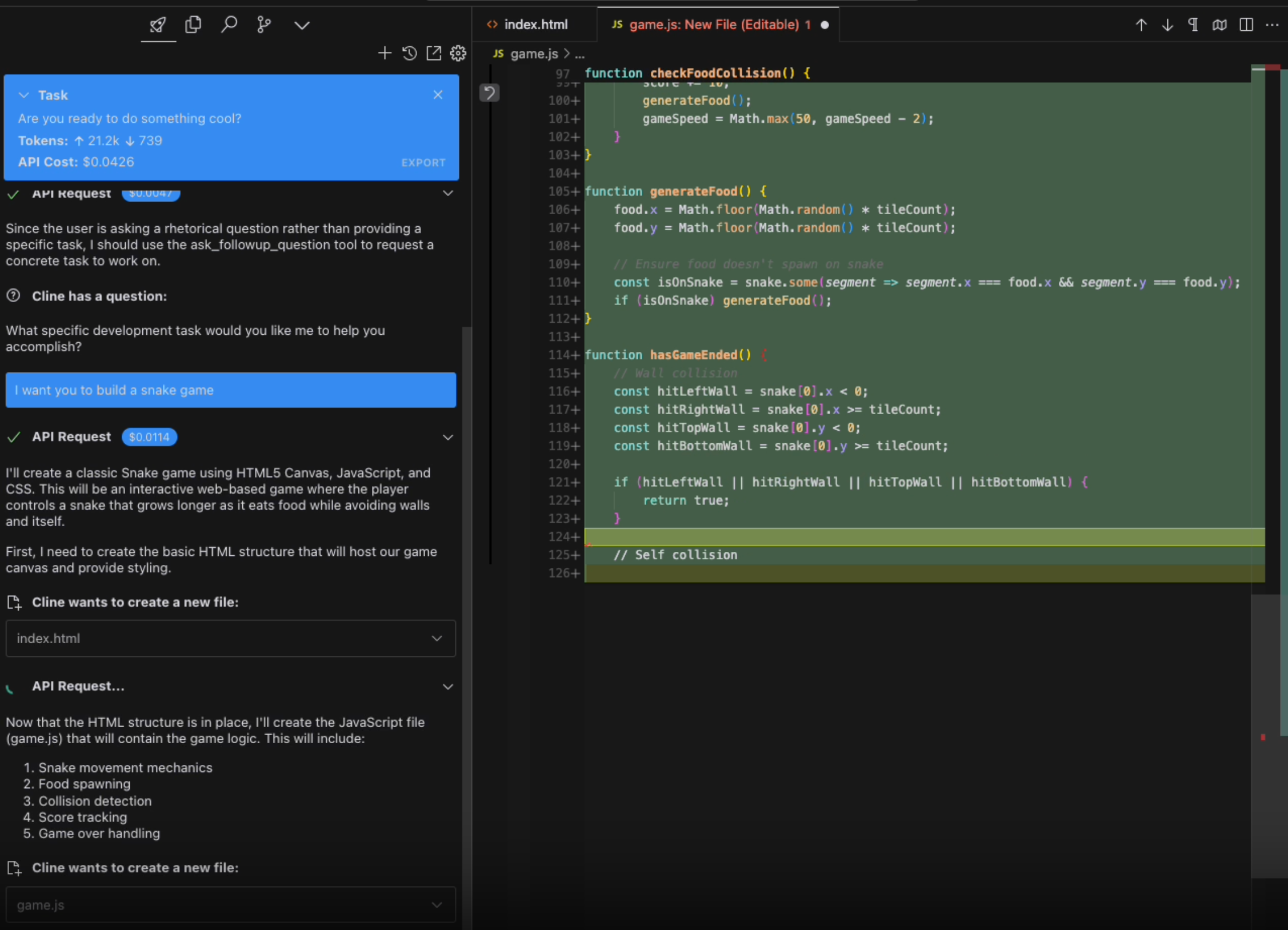
Task: Open Cline task history
Action: [x=409, y=53]
